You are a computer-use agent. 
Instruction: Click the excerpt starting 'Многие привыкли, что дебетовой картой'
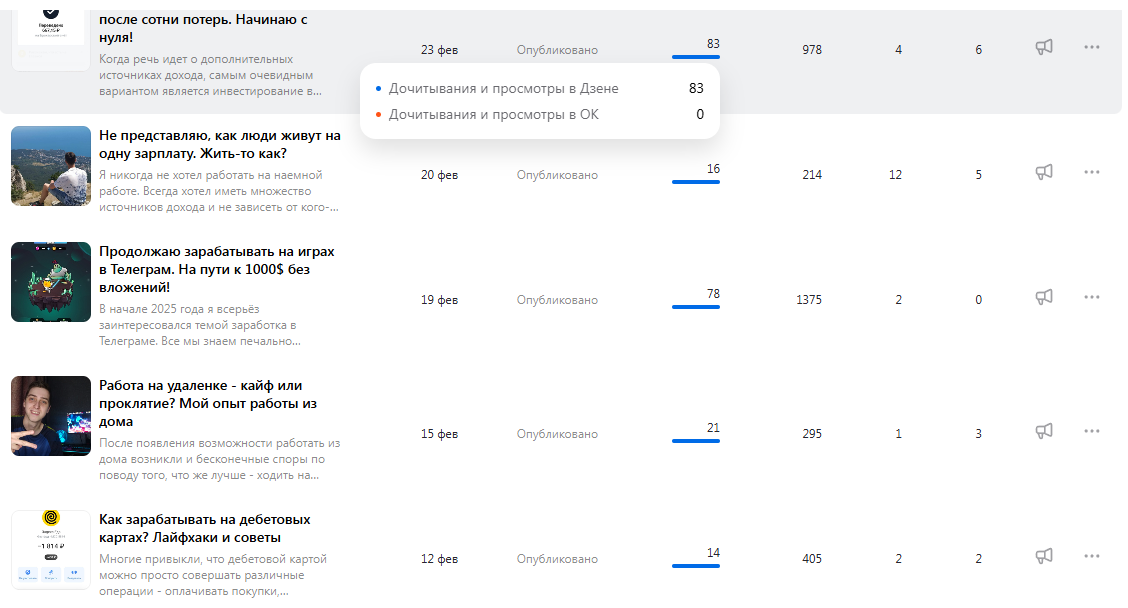[213, 575]
